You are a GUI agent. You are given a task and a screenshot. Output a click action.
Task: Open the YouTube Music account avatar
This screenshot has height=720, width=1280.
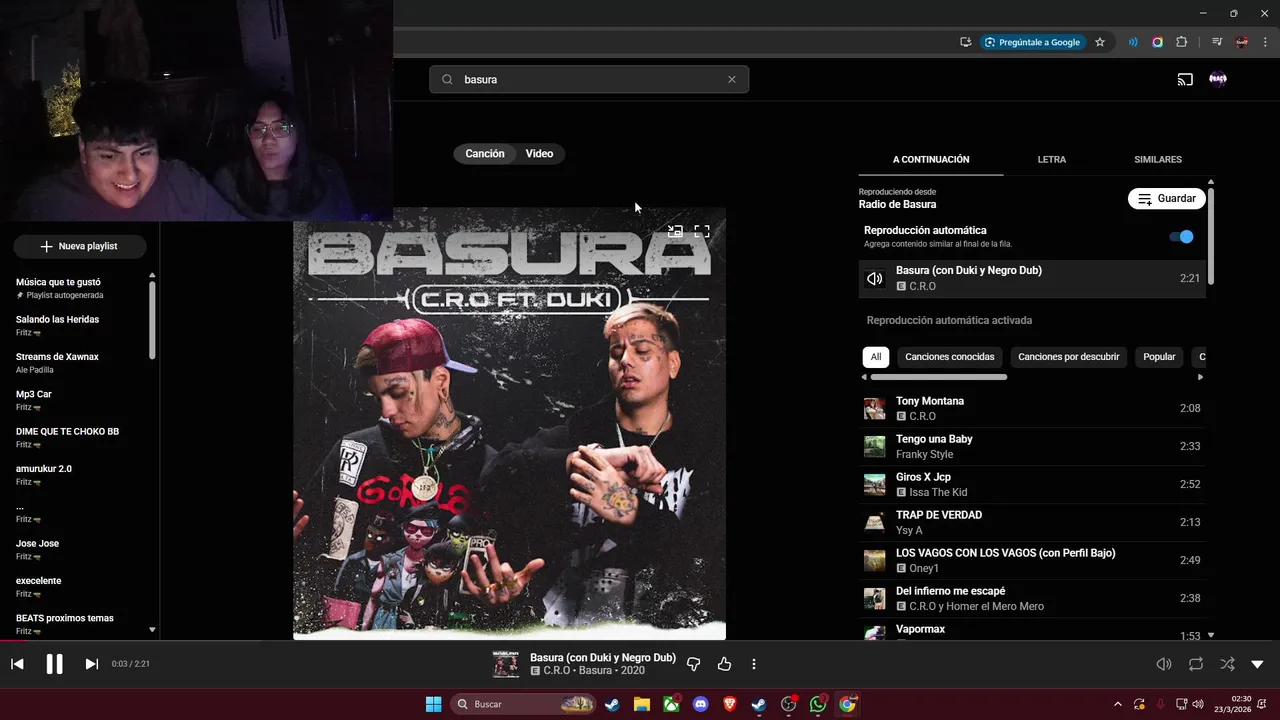click(1218, 79)
